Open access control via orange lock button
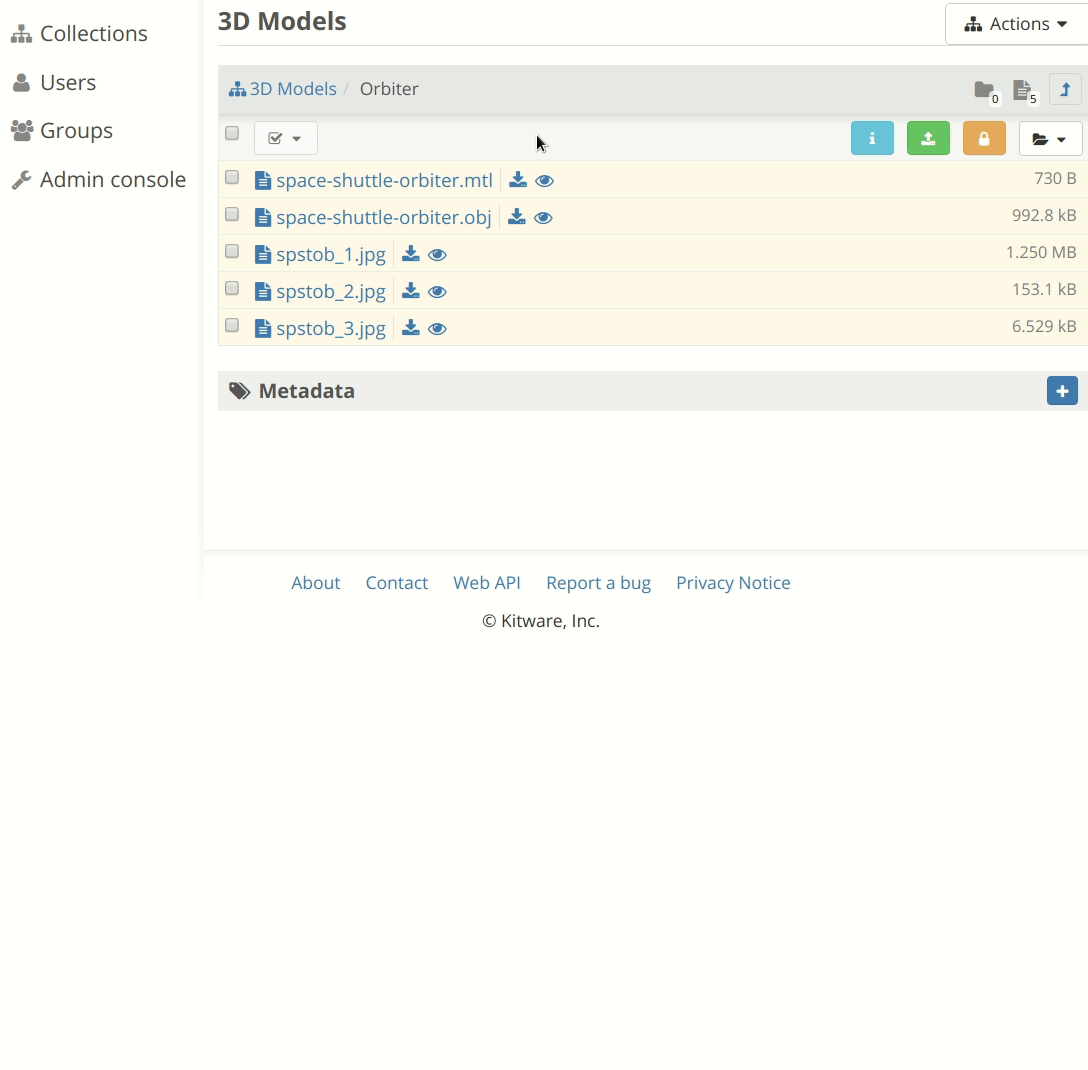This screenshot has height=1070, width=1088. [x=984, y=138]
